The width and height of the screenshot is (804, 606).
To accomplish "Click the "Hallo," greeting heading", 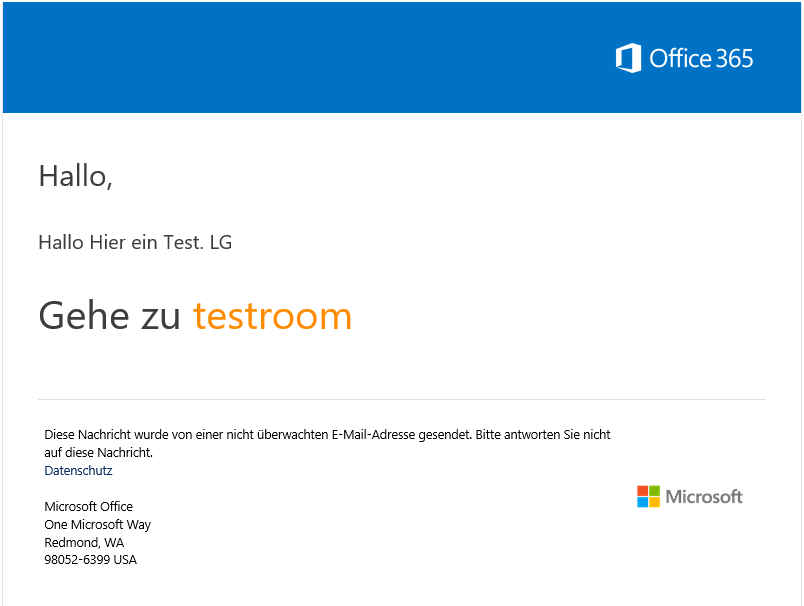I will point(75,176).
